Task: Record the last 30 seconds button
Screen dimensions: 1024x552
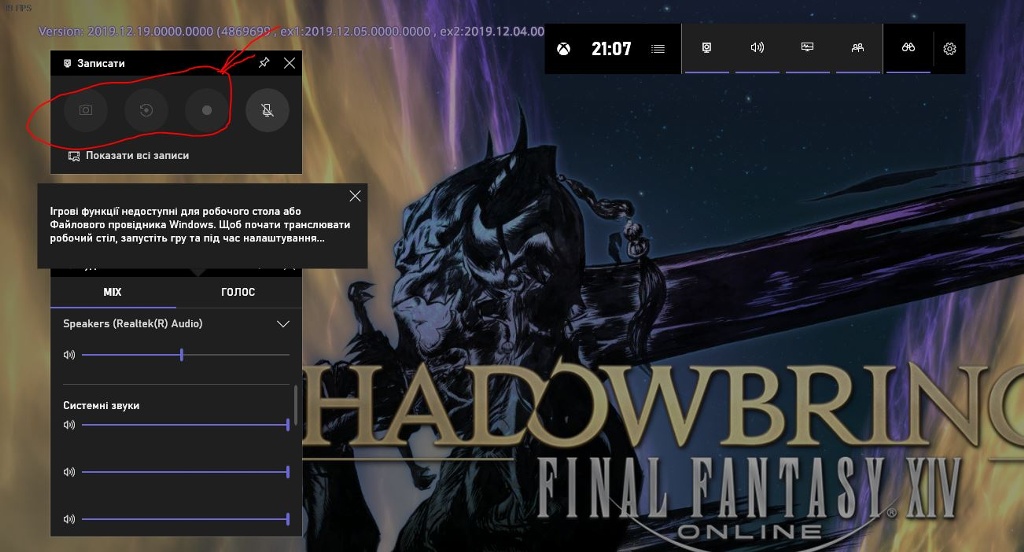Action: [146, 110]
